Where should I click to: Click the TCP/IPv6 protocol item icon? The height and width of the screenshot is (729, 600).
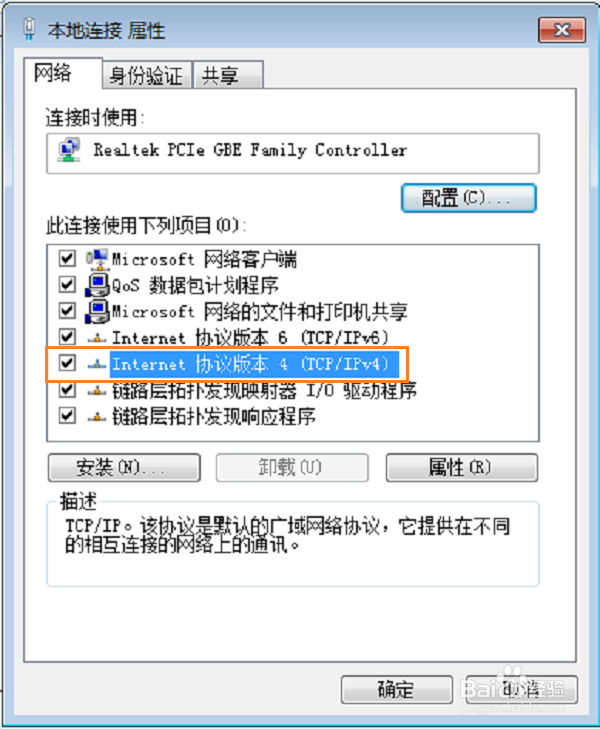click(97, 338)
